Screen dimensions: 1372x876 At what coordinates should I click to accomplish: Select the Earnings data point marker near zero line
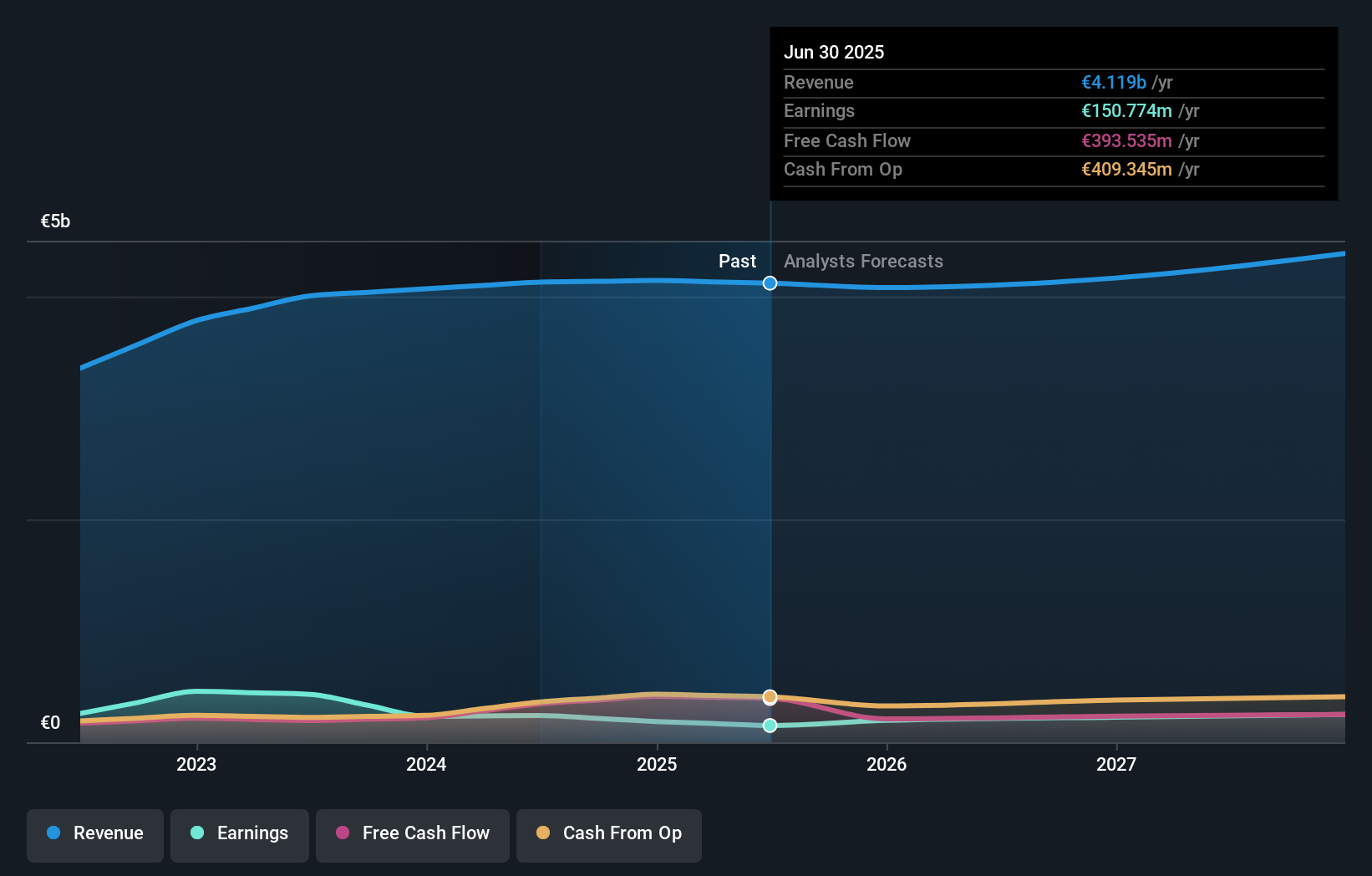click(x=768, y=726)
